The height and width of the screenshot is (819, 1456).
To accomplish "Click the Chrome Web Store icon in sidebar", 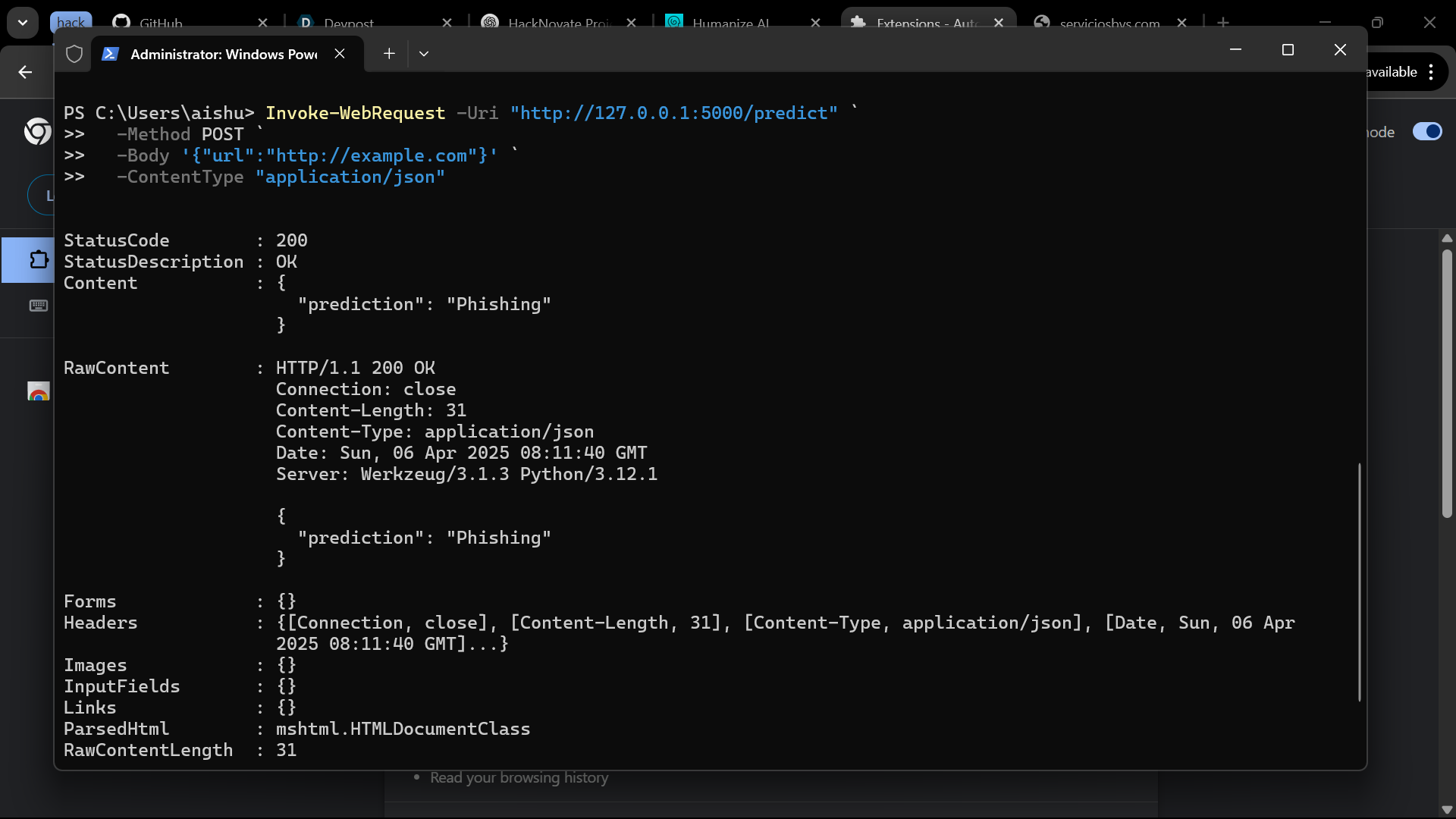I will click(x=38, y=391).
